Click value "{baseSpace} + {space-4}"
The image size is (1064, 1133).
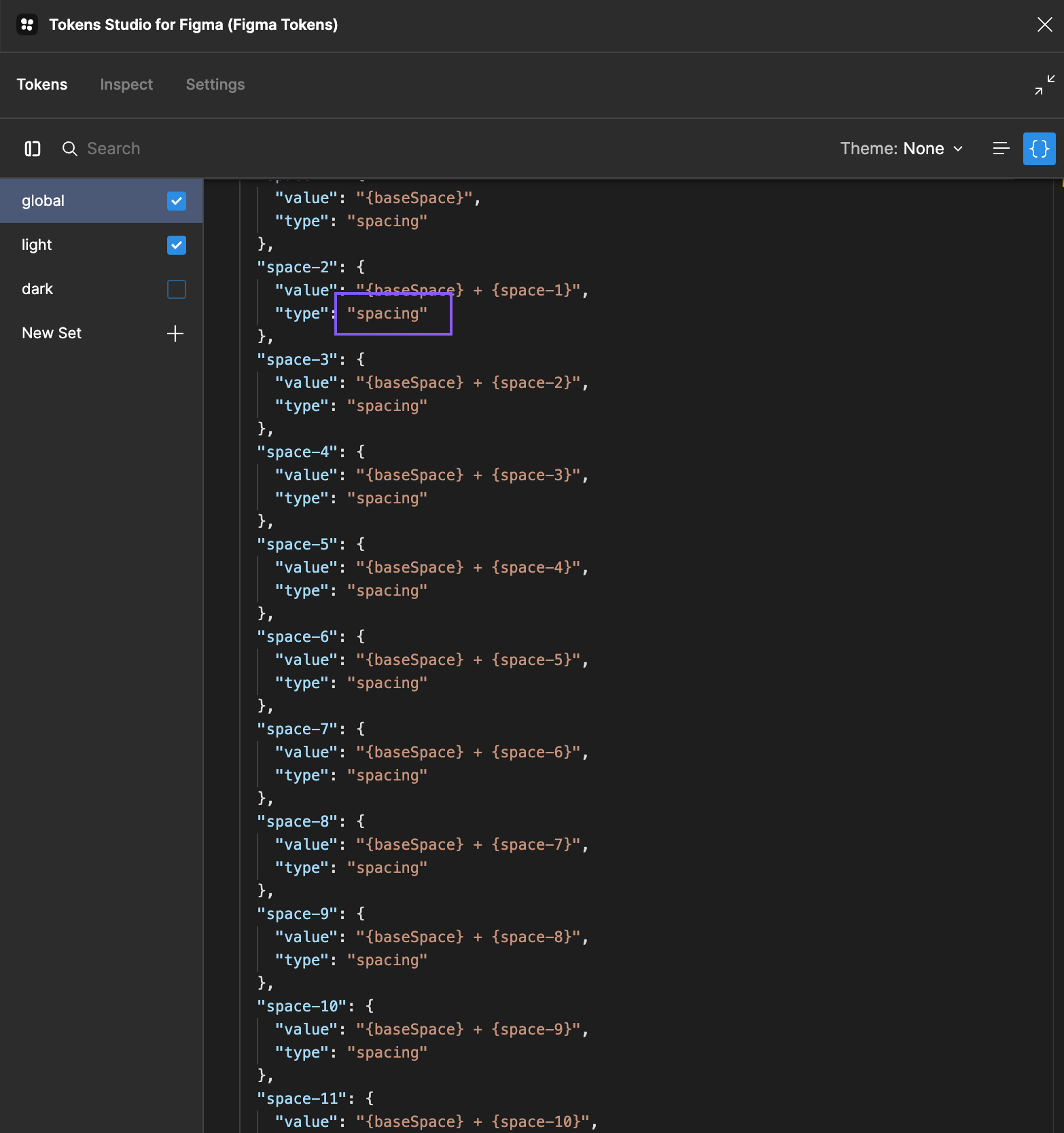point(468,568)
